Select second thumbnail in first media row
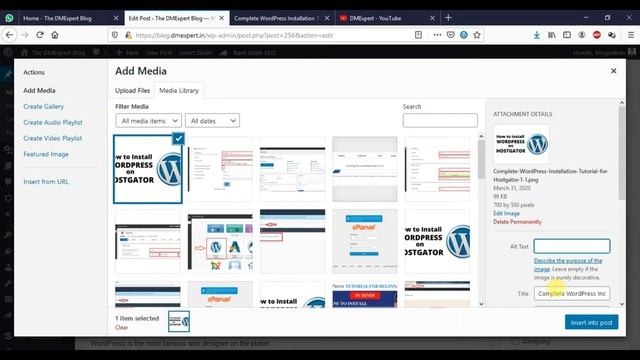 coord(220,169)
